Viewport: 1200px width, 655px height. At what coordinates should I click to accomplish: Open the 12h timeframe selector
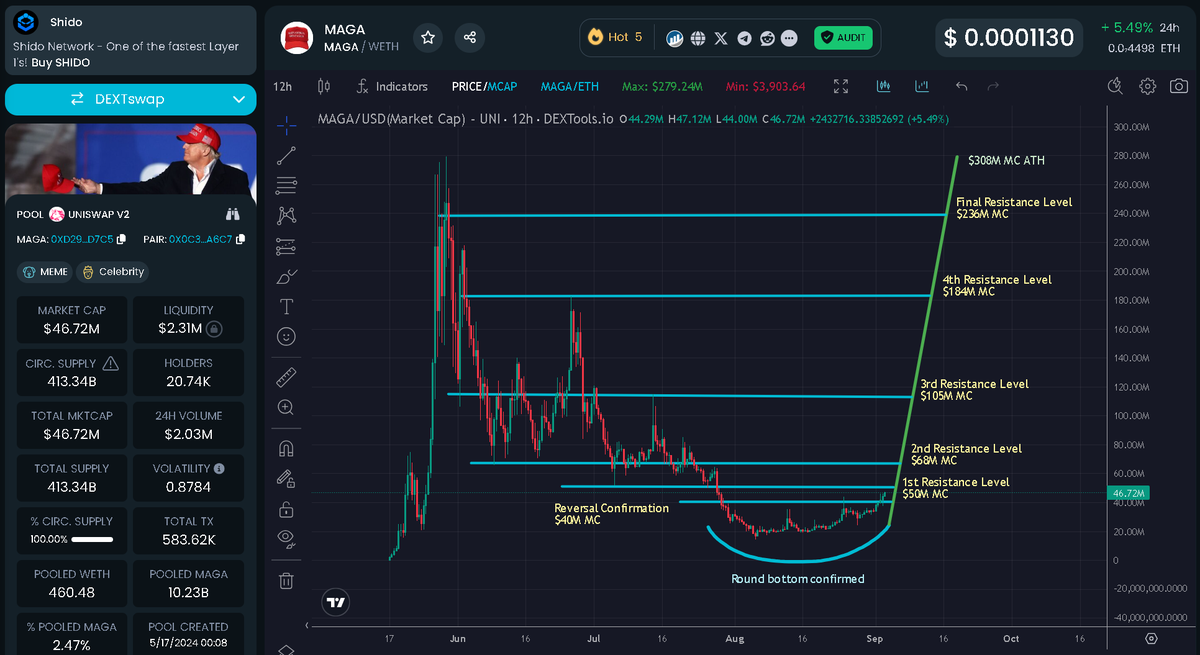coord(283,87)
